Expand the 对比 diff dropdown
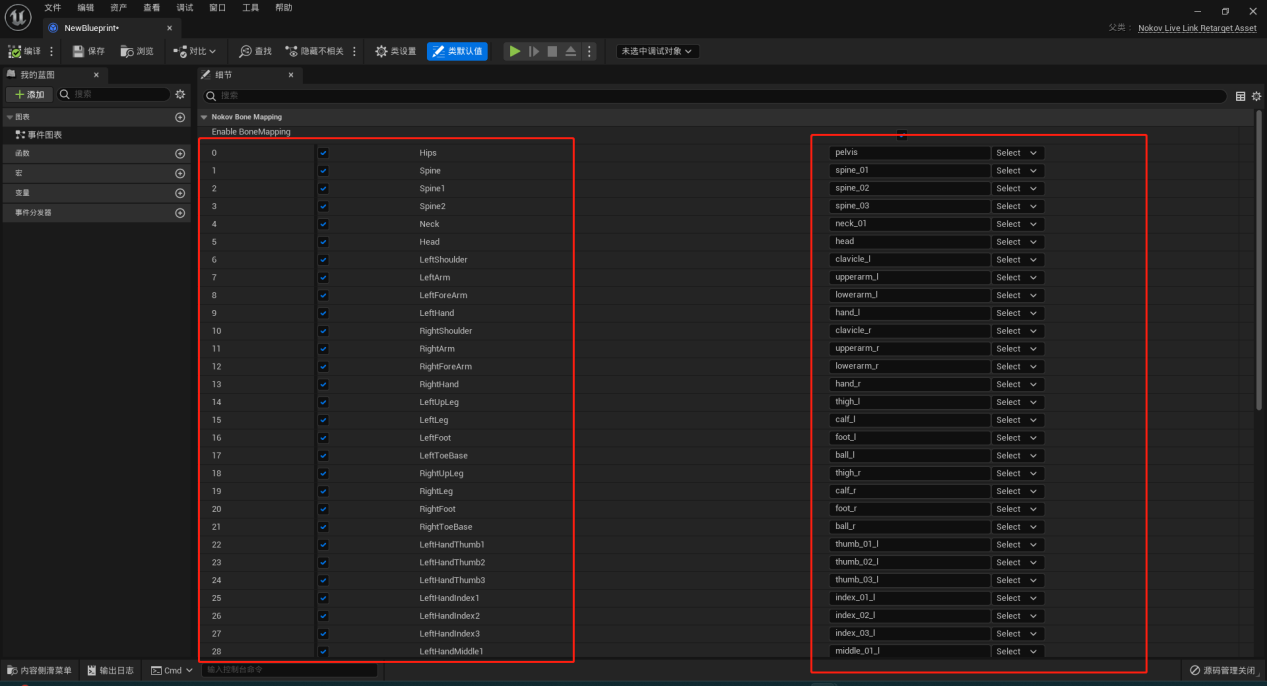The height and width of the screenshot is (686, 1267). click(194, 51)
